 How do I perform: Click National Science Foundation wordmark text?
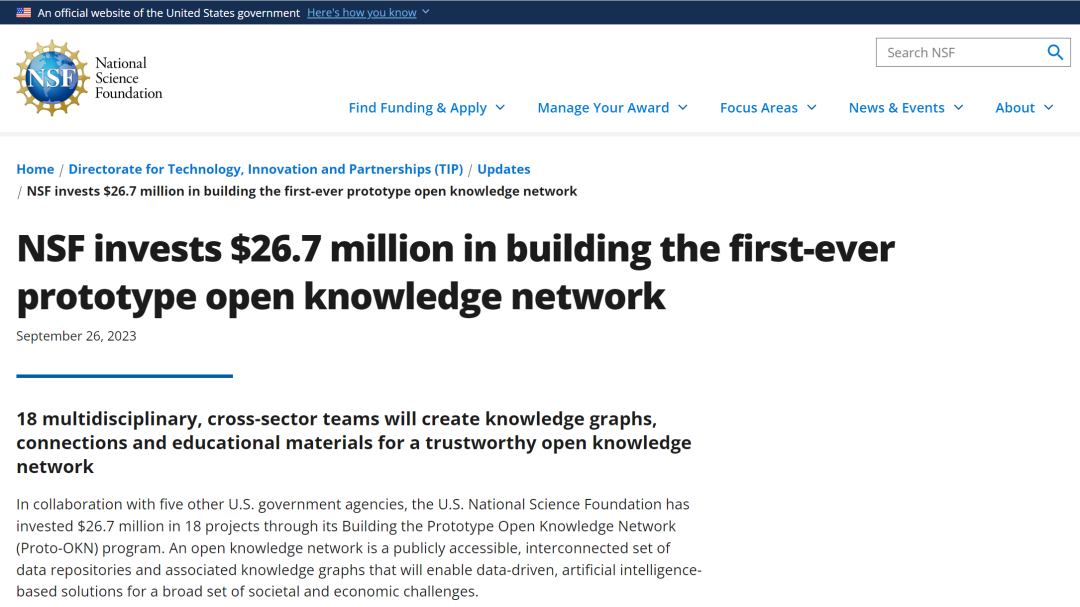[128, 78]
